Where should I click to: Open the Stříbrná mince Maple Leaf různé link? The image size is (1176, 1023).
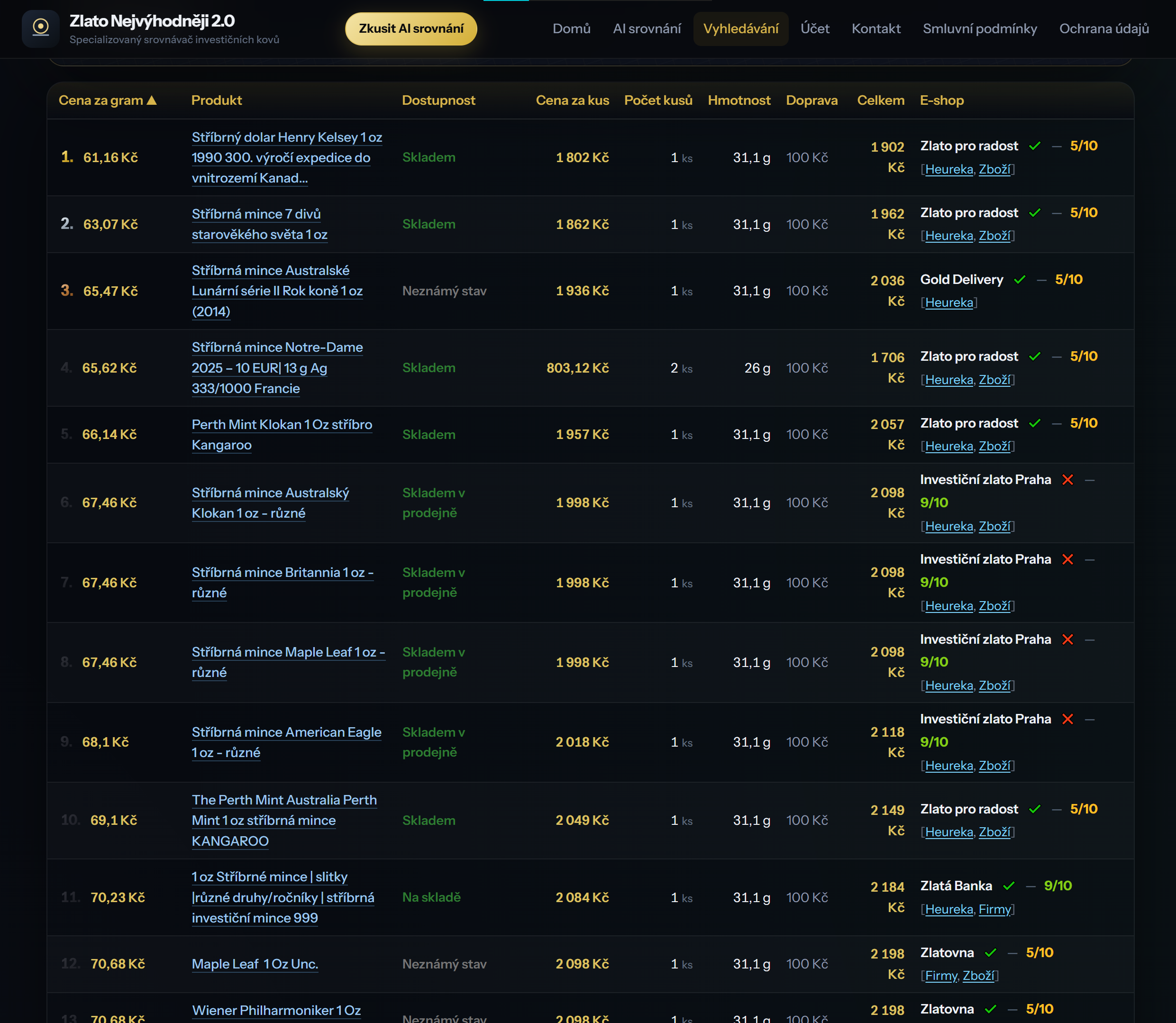coord(288,662)
